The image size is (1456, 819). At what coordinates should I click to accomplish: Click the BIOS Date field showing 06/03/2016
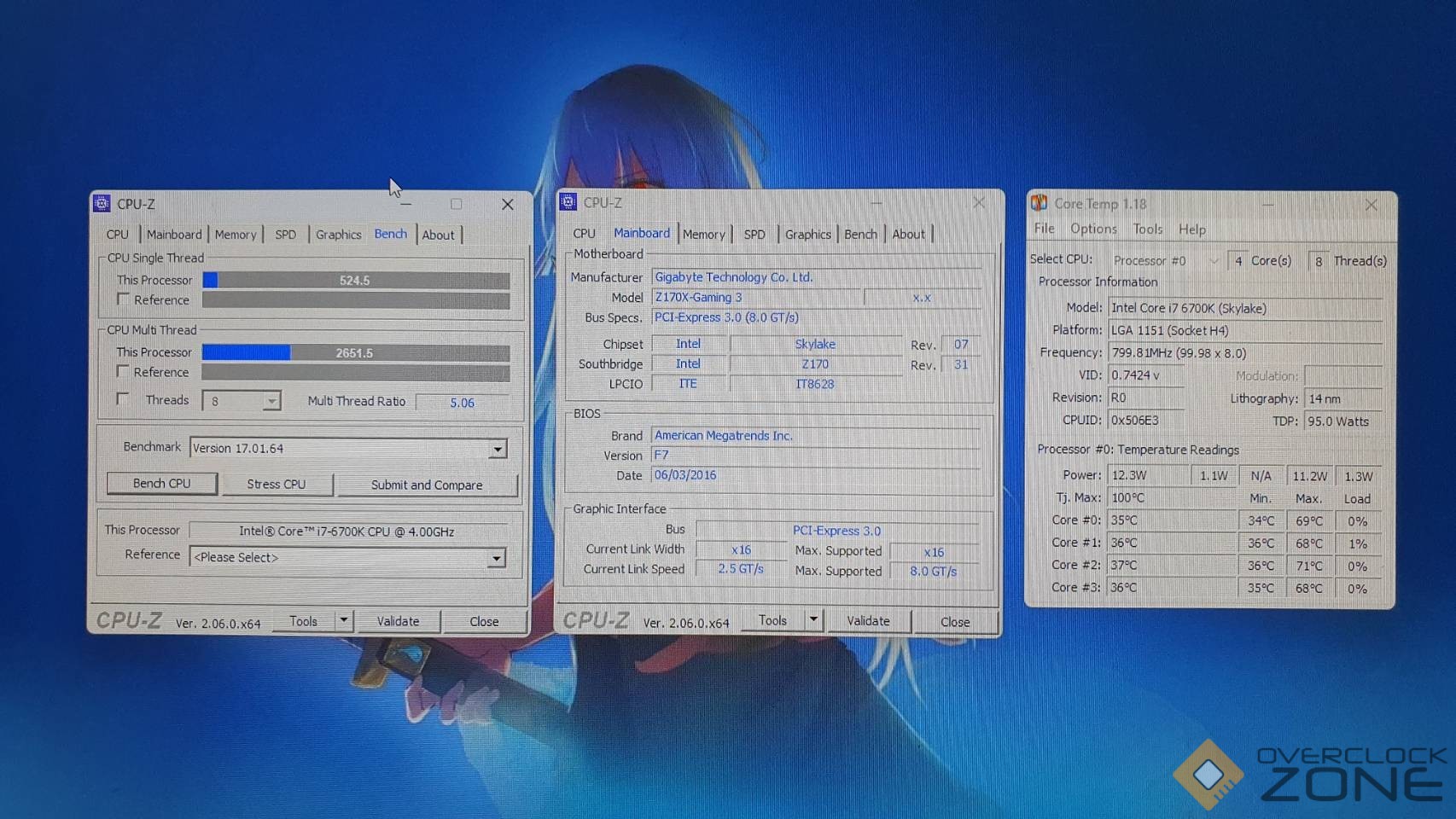[815, 475]
